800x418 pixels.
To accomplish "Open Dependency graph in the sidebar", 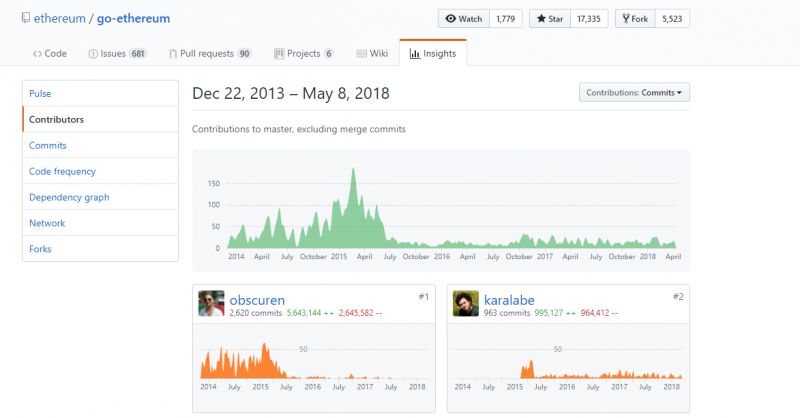I will click(101, 197).
